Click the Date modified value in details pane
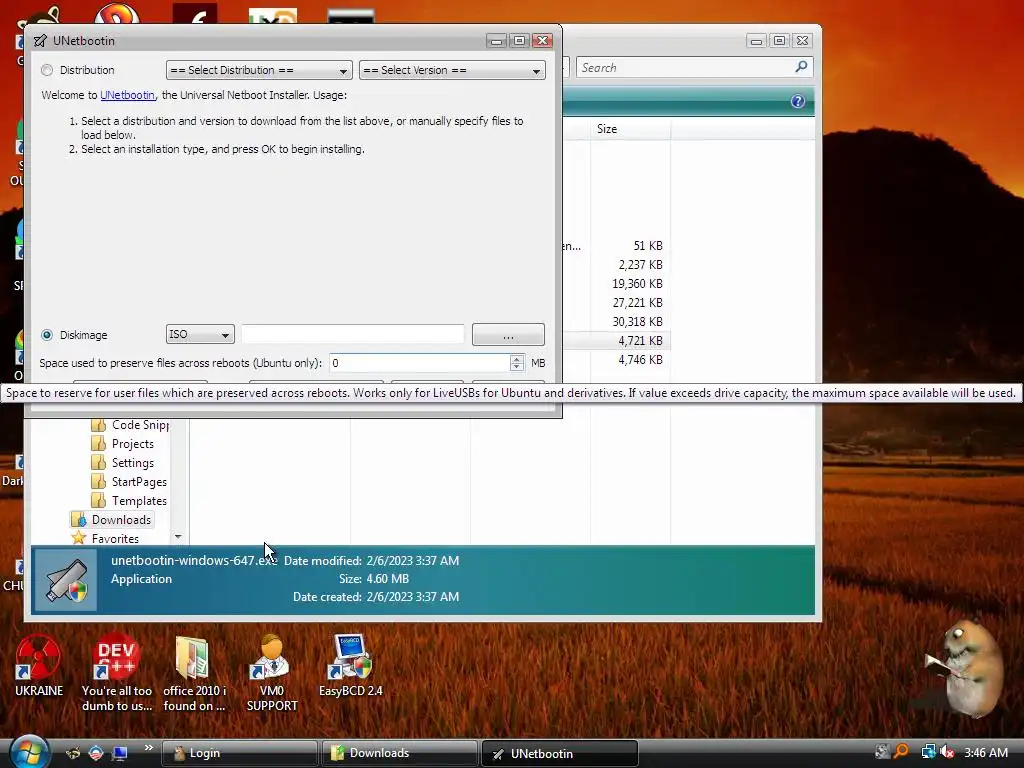The width and height of the screenshot is (1024, 768). click(413, 561)
